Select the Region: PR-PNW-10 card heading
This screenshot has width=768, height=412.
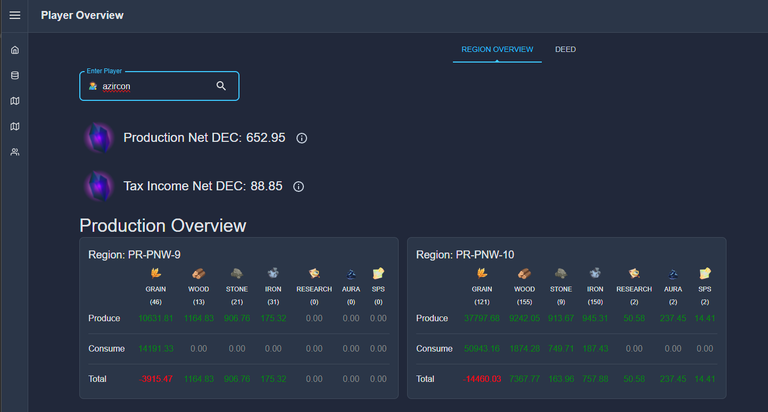pos(465,255)
